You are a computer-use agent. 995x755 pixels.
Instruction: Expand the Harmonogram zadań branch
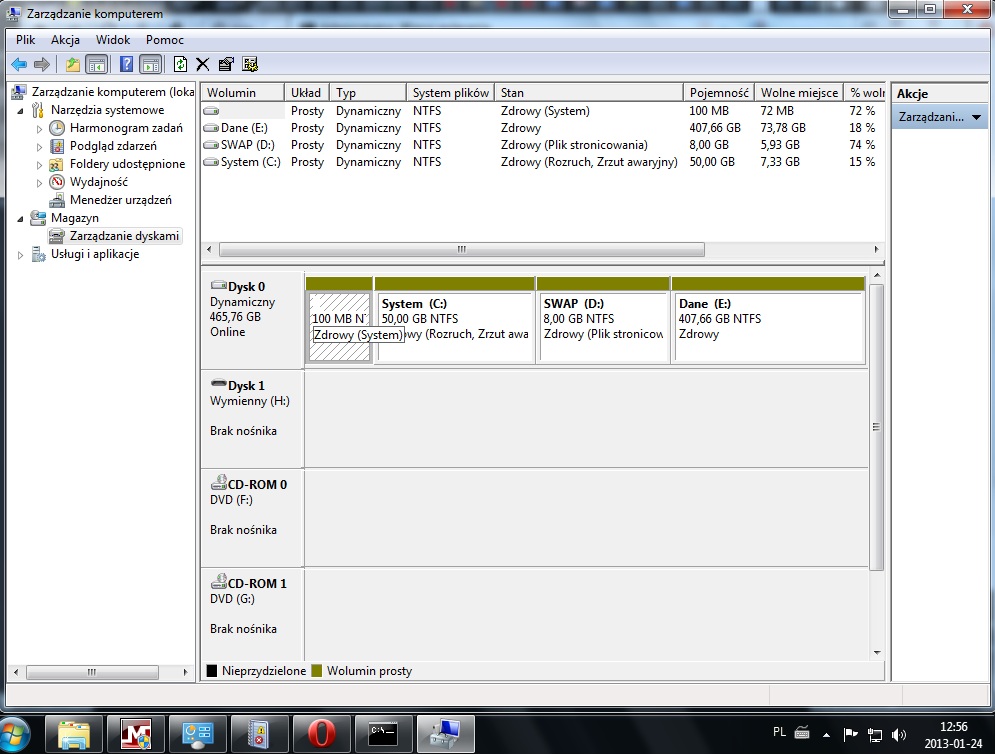[39, 129]
